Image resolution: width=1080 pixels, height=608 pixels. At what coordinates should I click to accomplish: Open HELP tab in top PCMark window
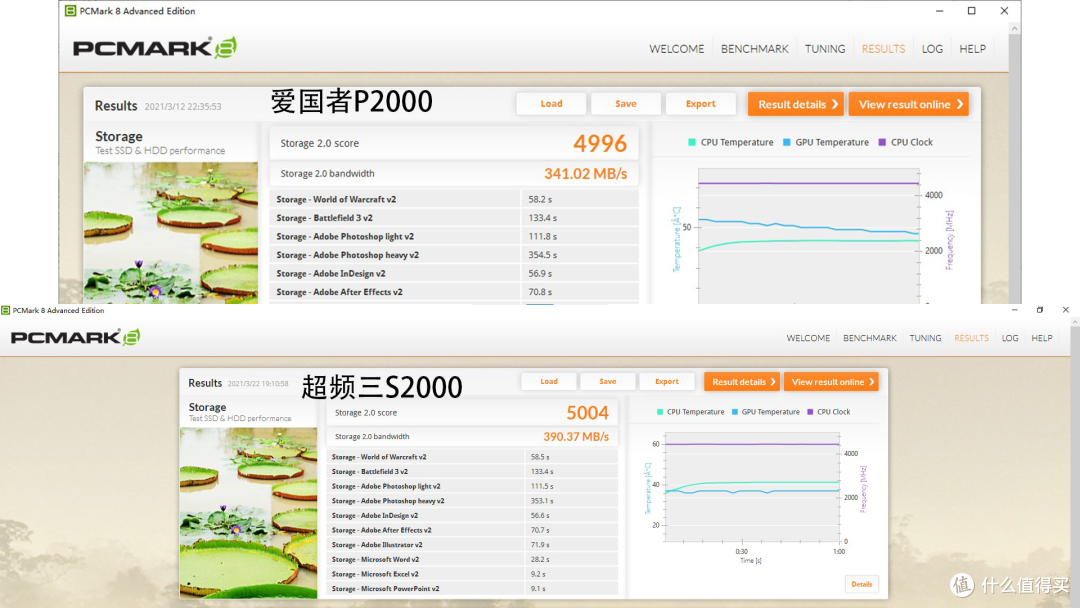pyautogui.click(x=972, y=49)
